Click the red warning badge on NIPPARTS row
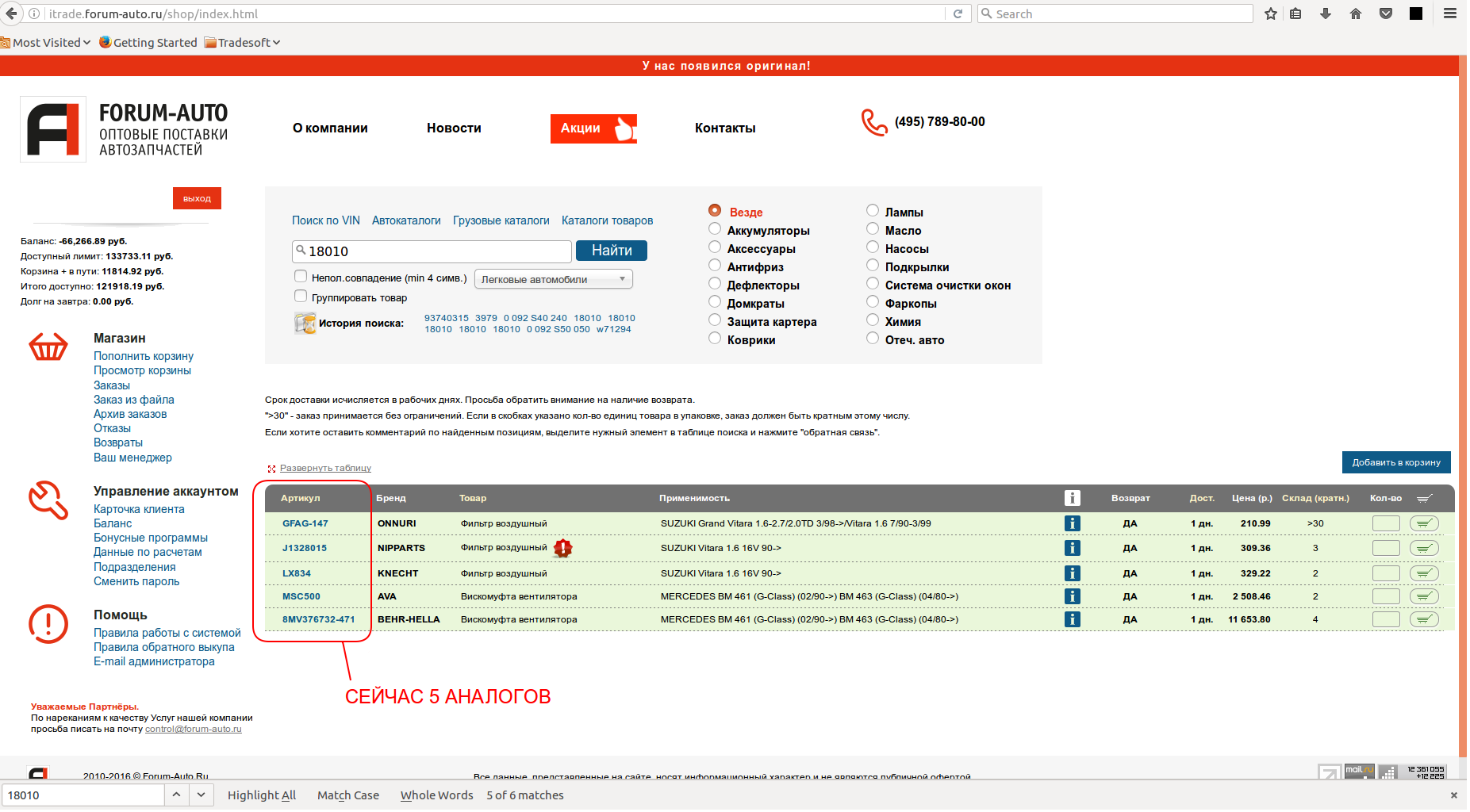The height and width of the screenshot is (812, 1470). [562, 548]
